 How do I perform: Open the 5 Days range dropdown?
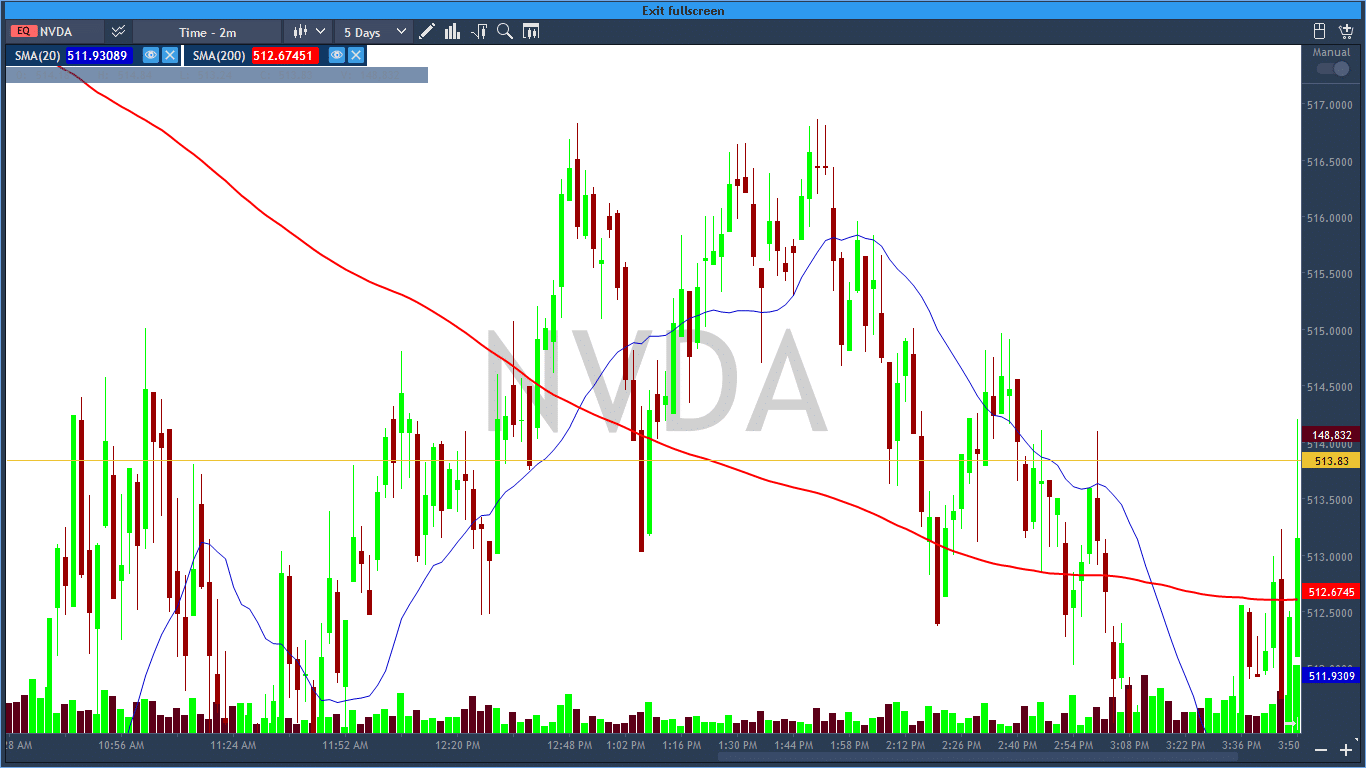click(375, 32)
